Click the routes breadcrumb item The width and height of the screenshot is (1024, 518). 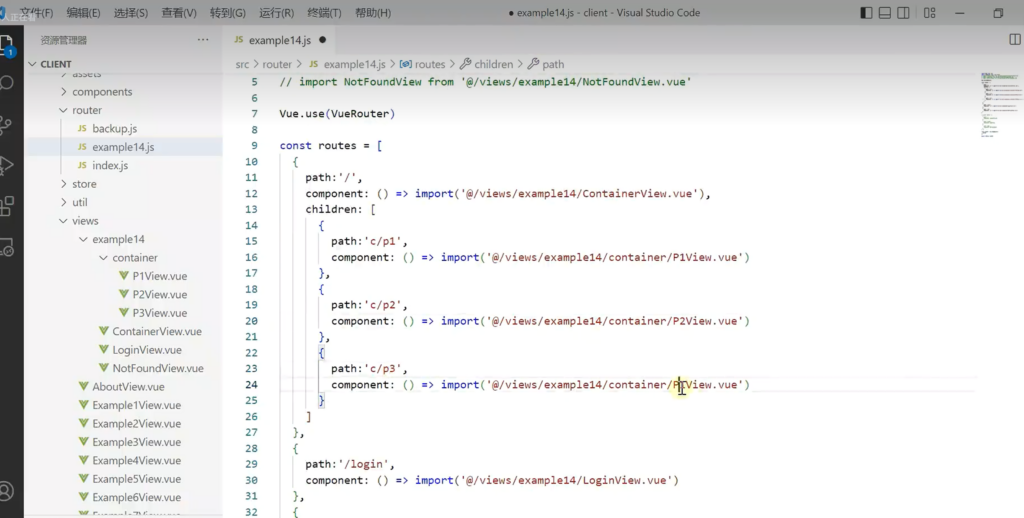click(429, 64)
